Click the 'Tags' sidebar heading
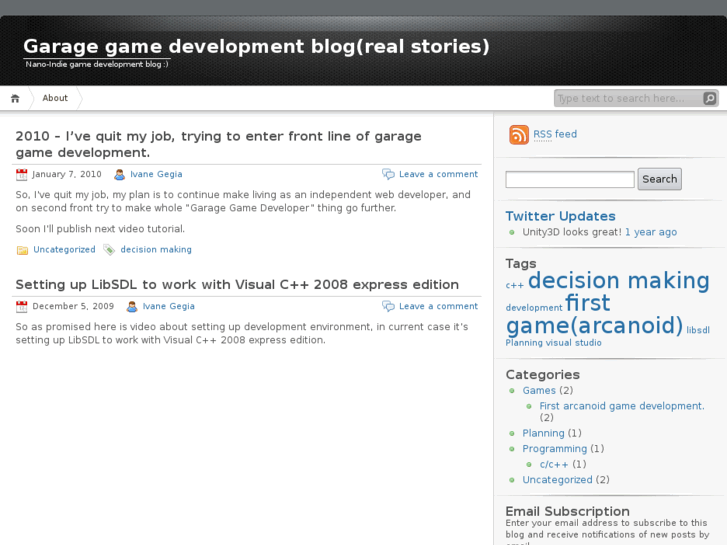 click(521, 263)
